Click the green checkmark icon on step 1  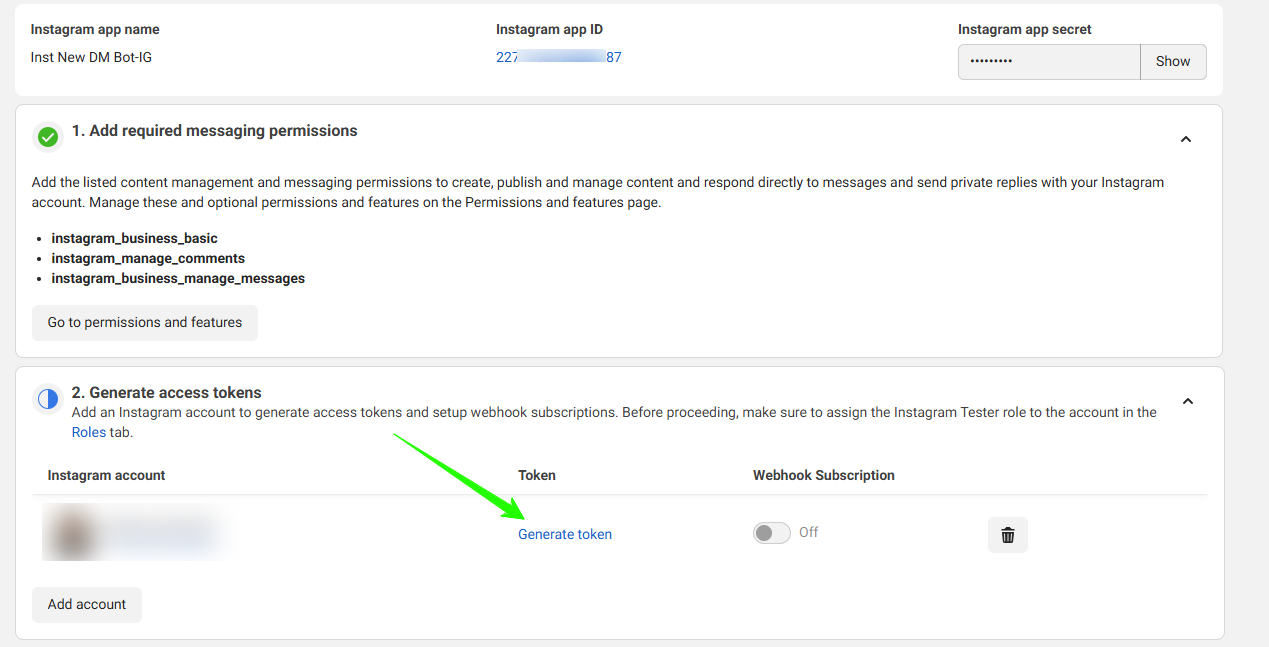tap(47, 137)
